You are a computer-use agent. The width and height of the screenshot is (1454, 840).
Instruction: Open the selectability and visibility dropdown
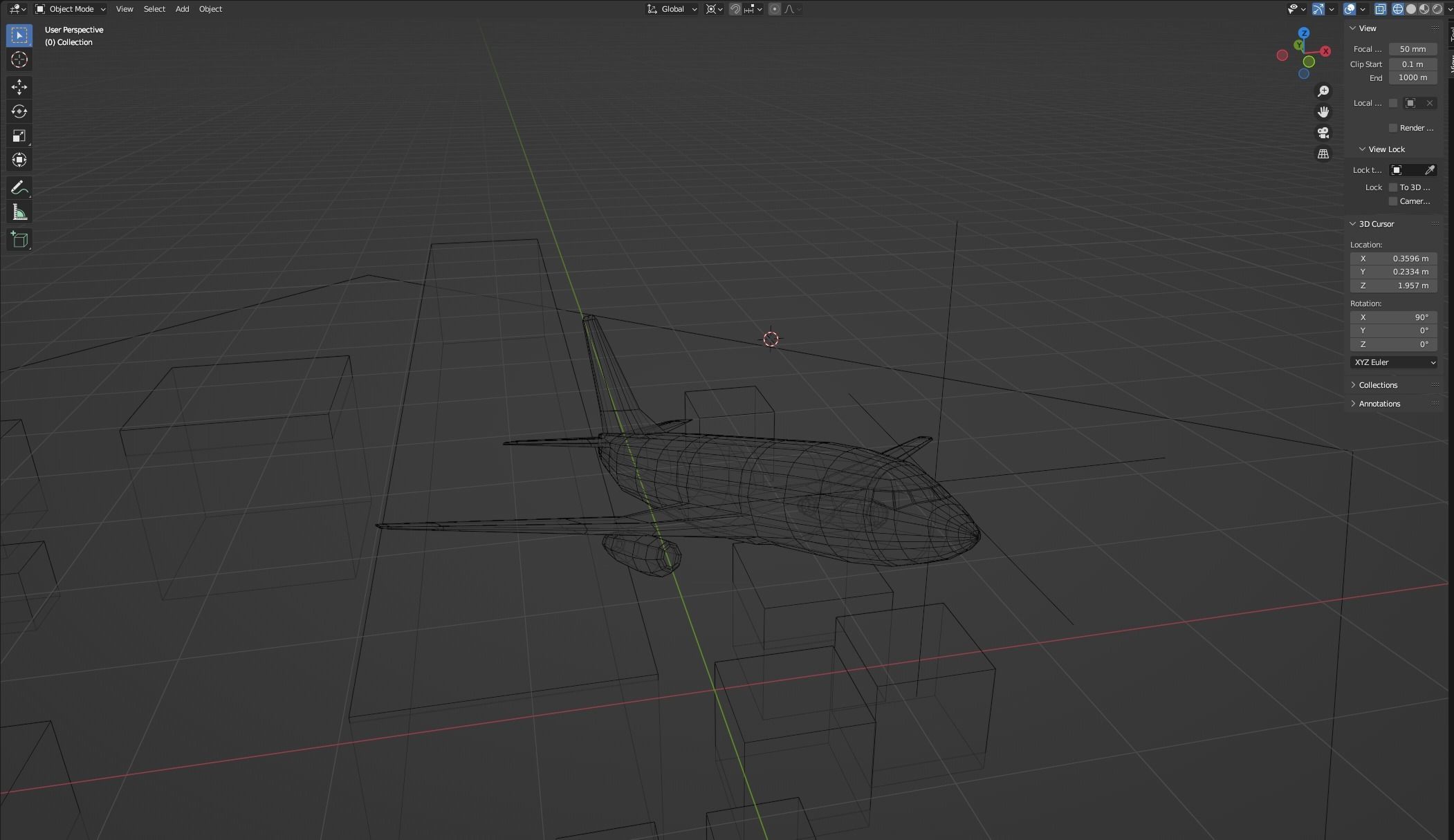[1296, 9]
